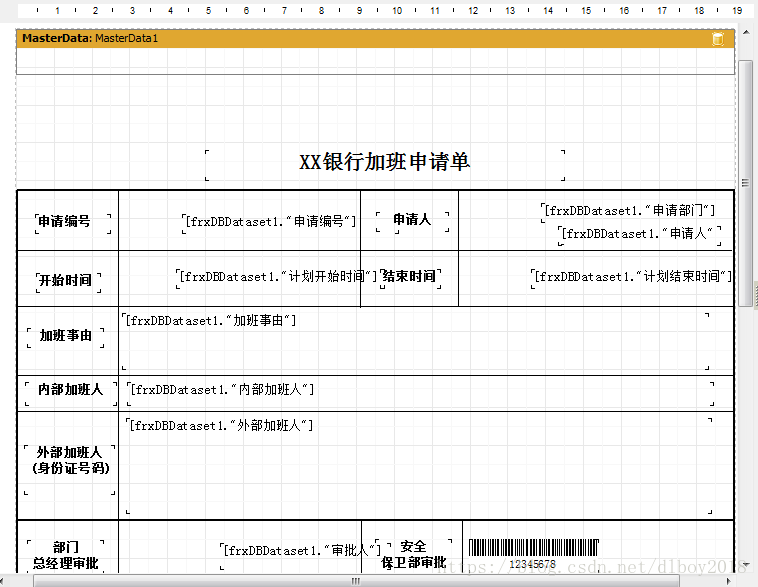
Task: Click the vertical scrollbar down arrow
Action: [x=746, y=564]
